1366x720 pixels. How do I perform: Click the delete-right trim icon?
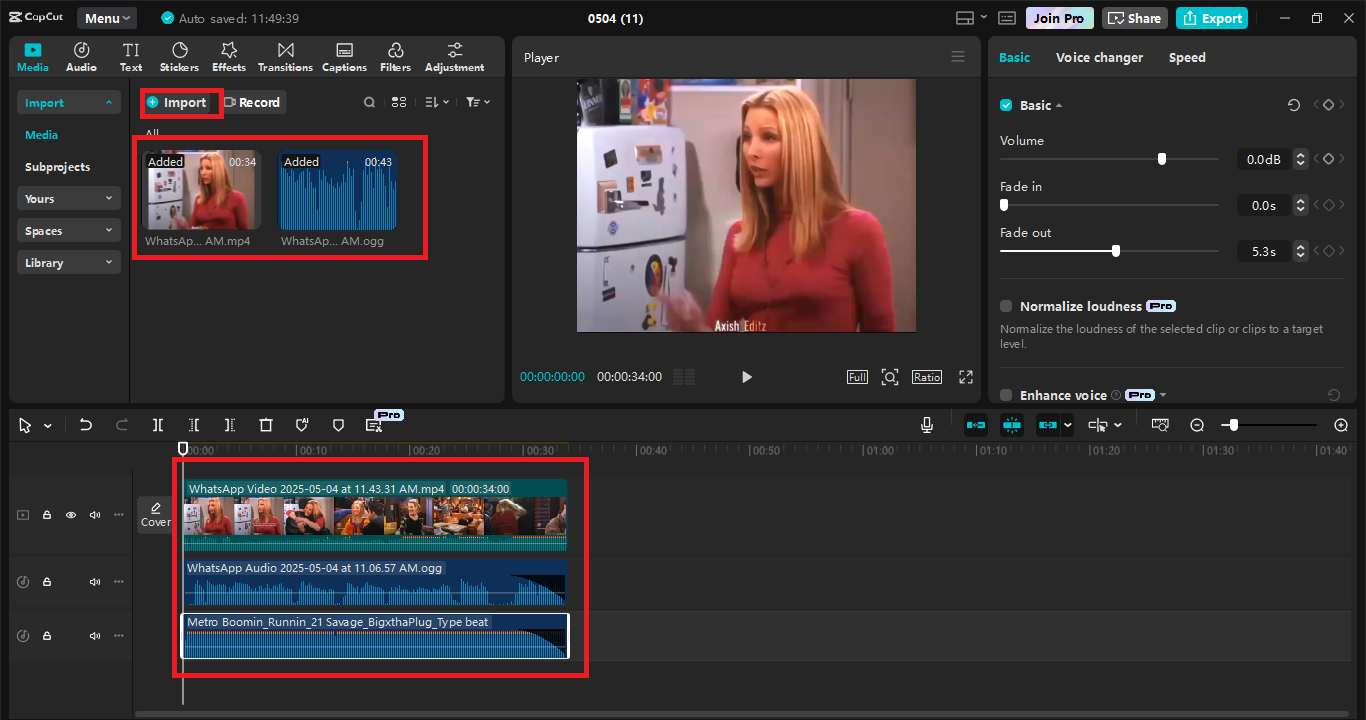pos(230,425)
